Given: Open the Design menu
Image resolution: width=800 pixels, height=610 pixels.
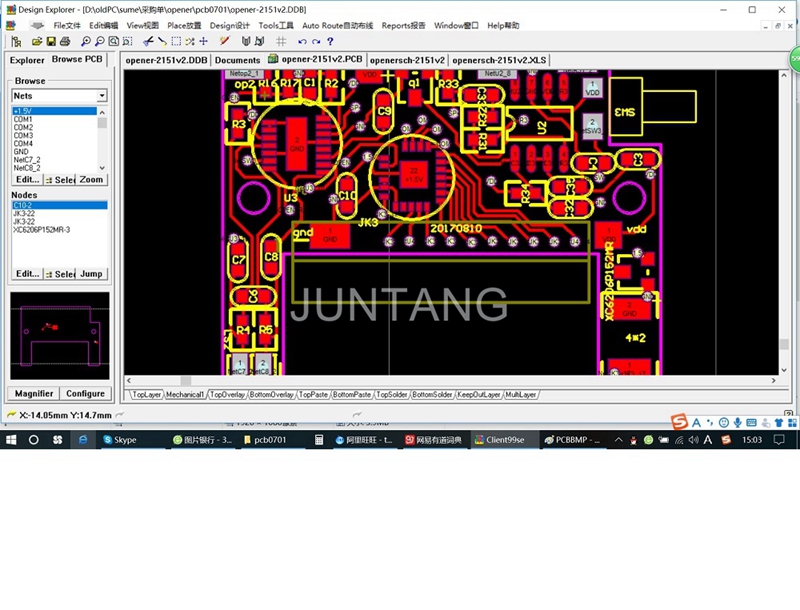Looking at the screenshot, I should coord(230,26).
